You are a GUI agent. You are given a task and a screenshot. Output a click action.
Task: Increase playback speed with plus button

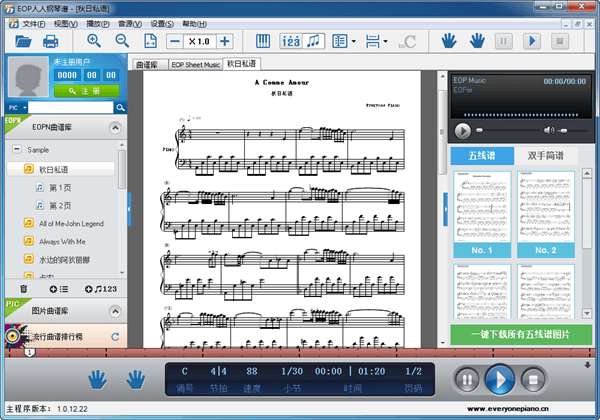pos(225,41)
